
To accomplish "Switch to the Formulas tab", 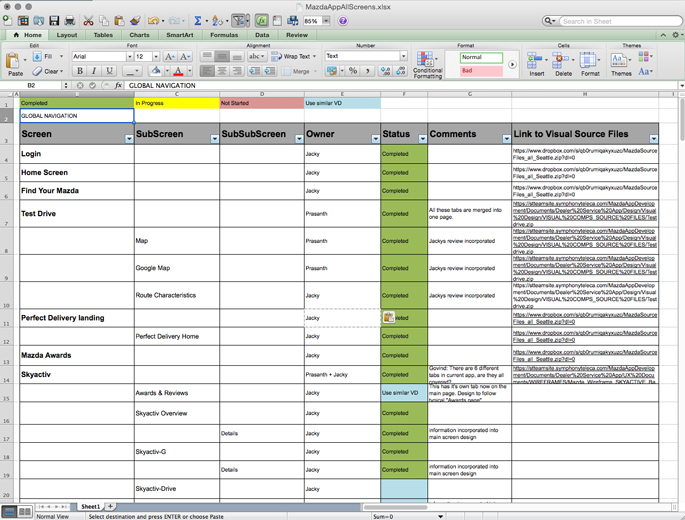I will coord(224,35).
